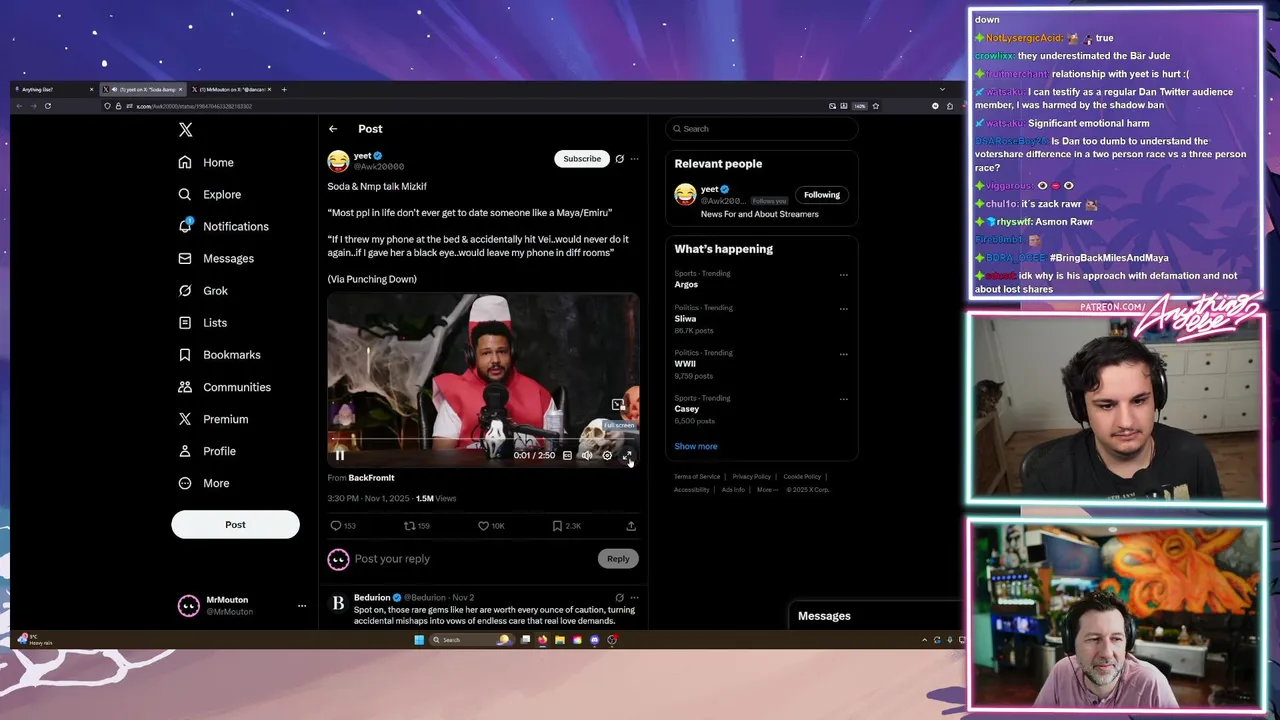Image resolution: width=1280 pixels, height=720 pixels.
Task: Click the white Post button
Action: 235,524
